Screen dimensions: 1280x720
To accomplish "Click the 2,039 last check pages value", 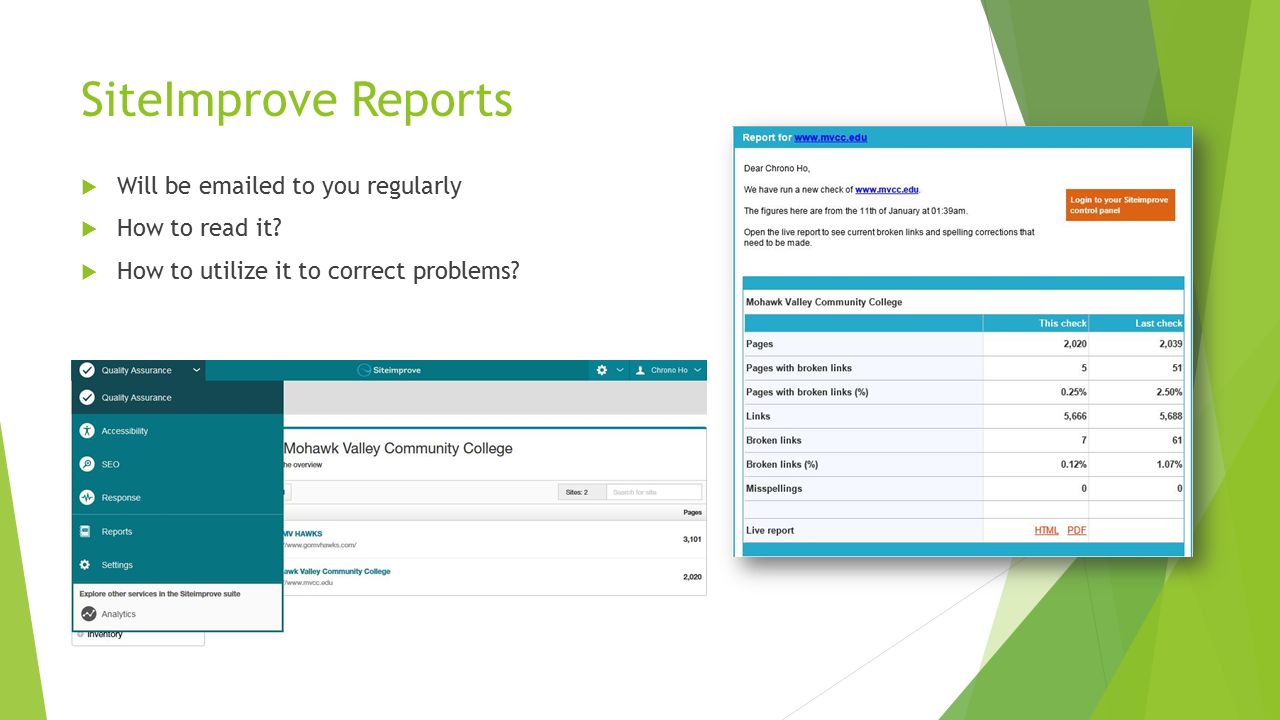I will (x=1170, y=344).
